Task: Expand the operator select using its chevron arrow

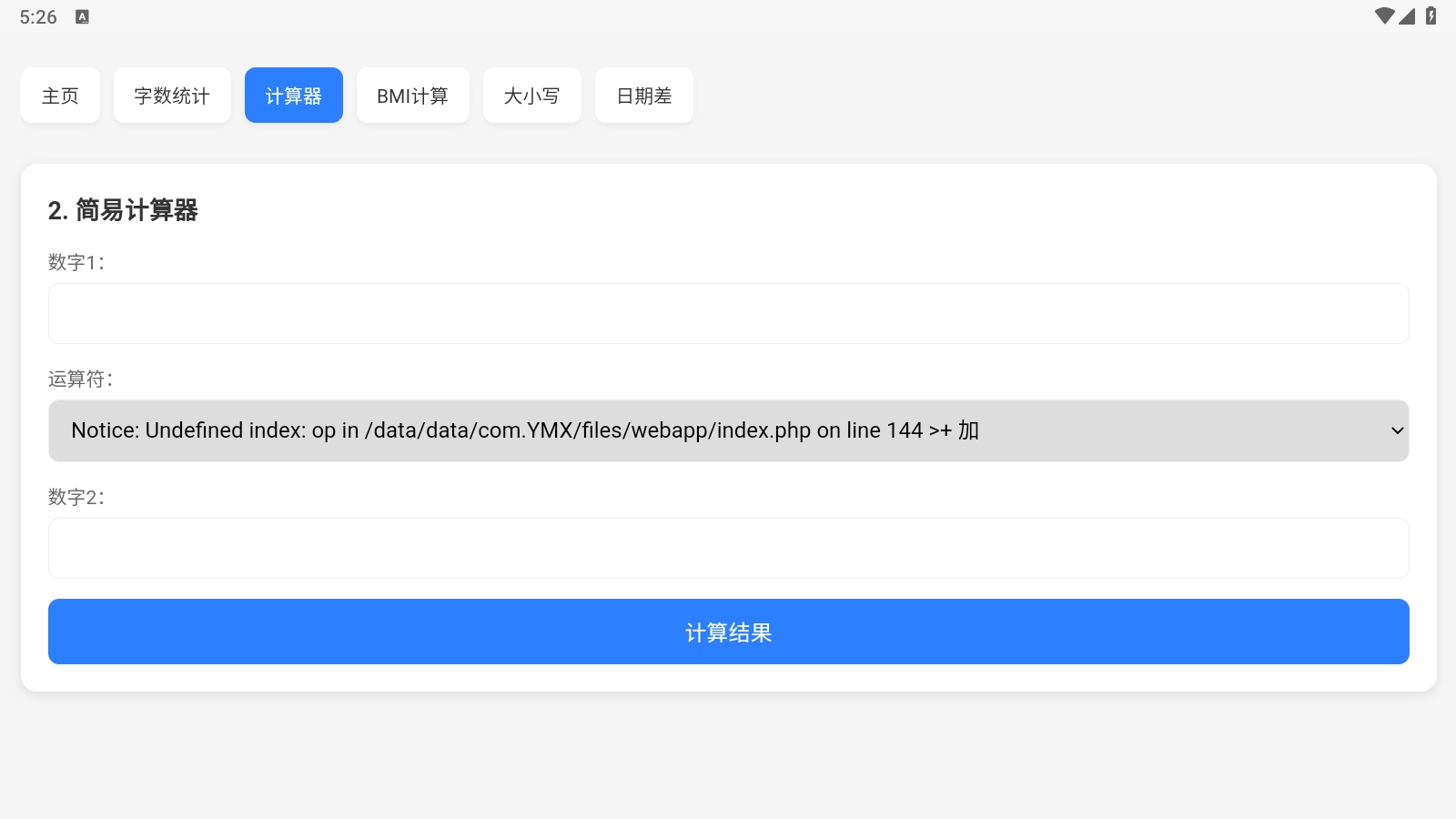Action: pos(1398,430)
